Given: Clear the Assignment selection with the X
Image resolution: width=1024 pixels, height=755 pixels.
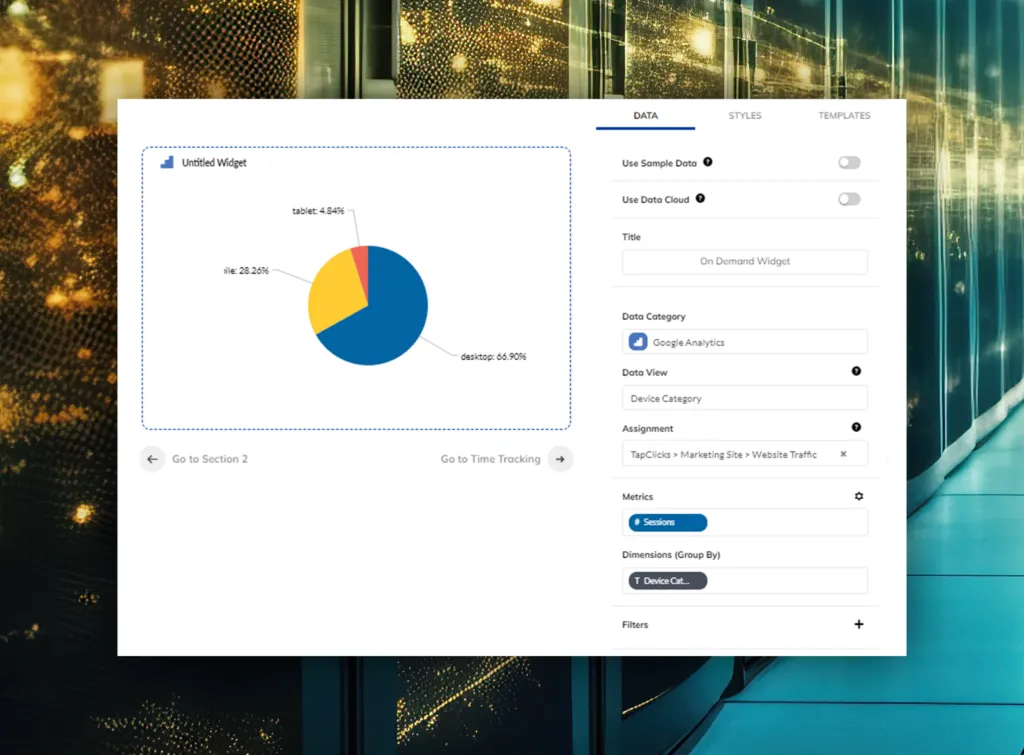Looking at the screenshot, I should pos(843,454).
